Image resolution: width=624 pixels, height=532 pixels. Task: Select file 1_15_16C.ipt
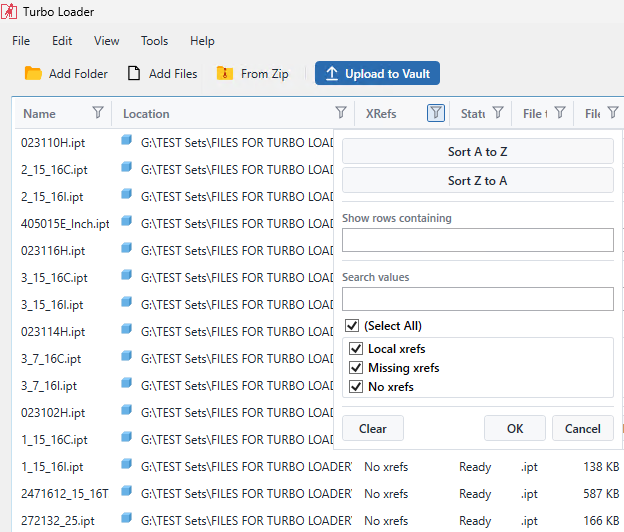[54, 440]
